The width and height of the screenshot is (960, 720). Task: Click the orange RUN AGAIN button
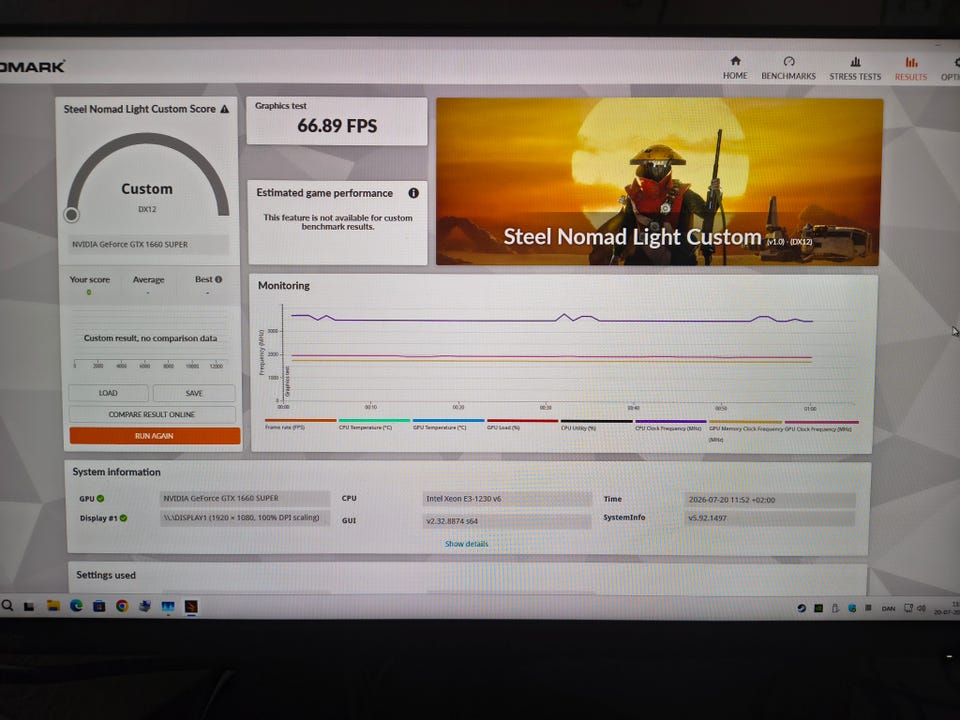(154, 436)
